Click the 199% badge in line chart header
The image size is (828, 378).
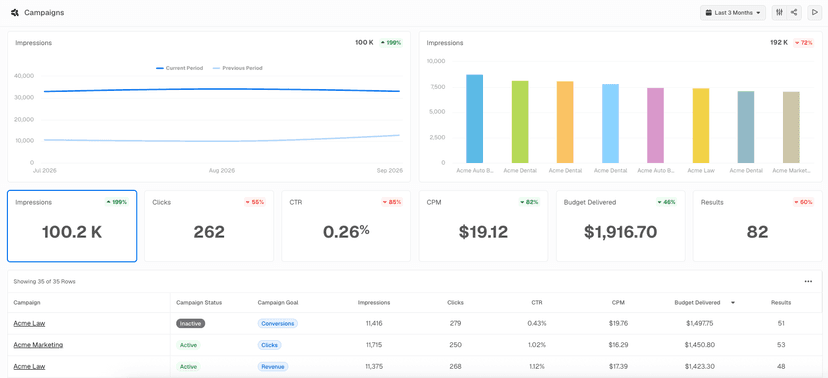(x=391, y=43)
